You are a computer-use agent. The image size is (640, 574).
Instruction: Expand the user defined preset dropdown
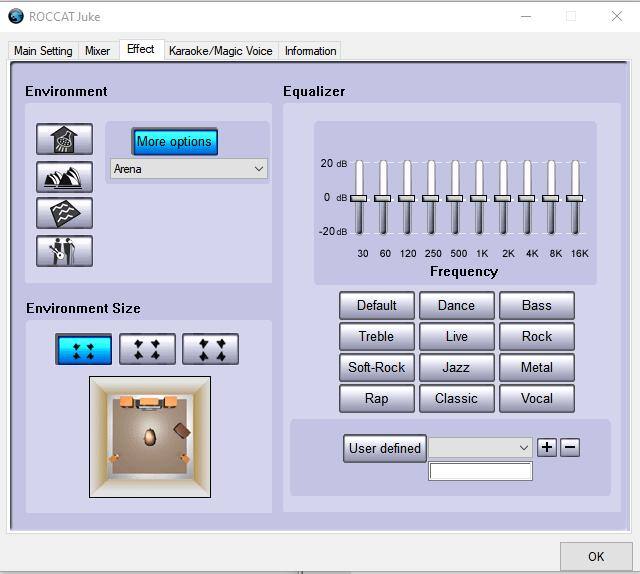click(x=480, y=448)
